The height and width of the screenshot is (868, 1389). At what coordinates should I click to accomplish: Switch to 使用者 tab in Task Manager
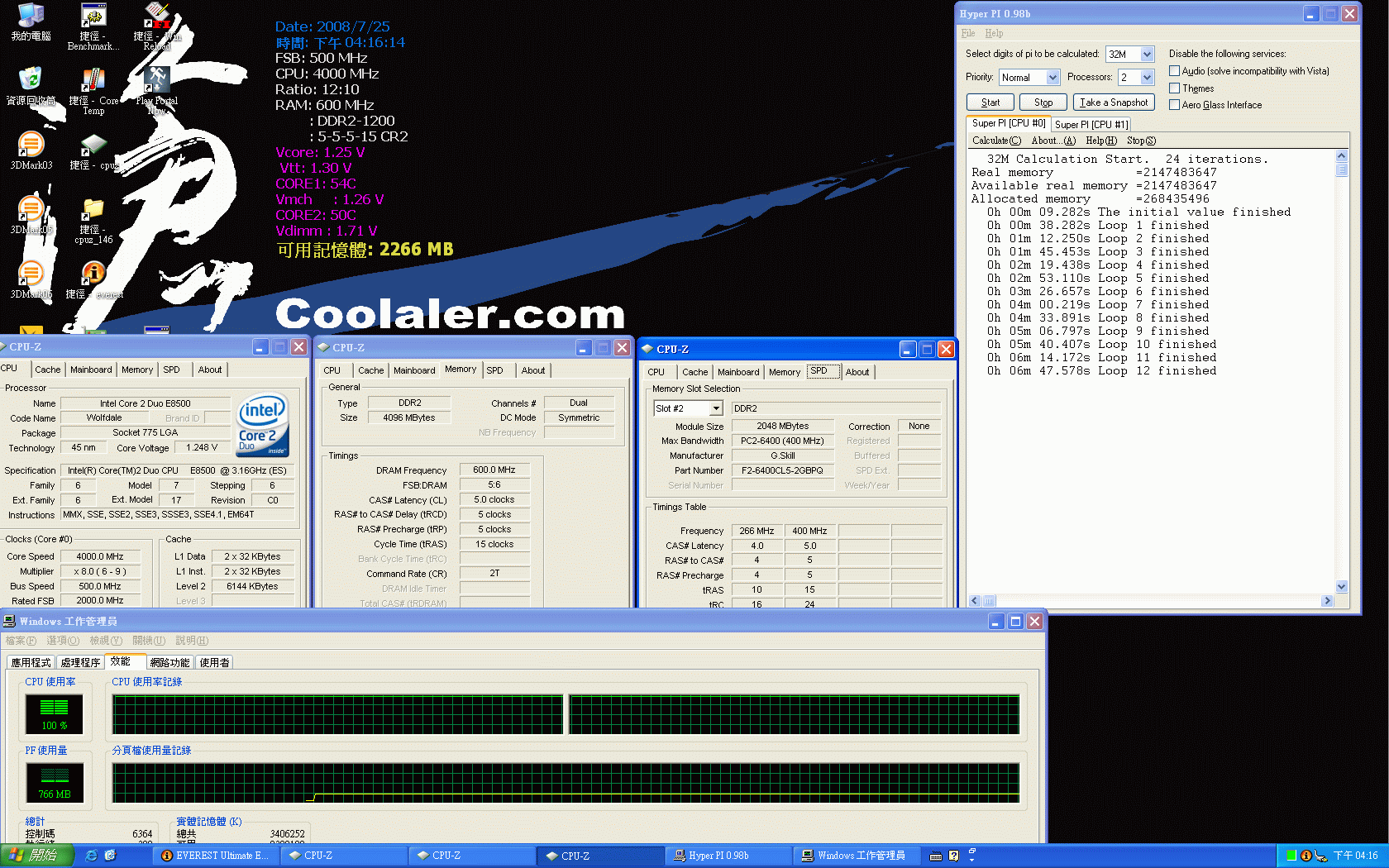click(215, 663)
